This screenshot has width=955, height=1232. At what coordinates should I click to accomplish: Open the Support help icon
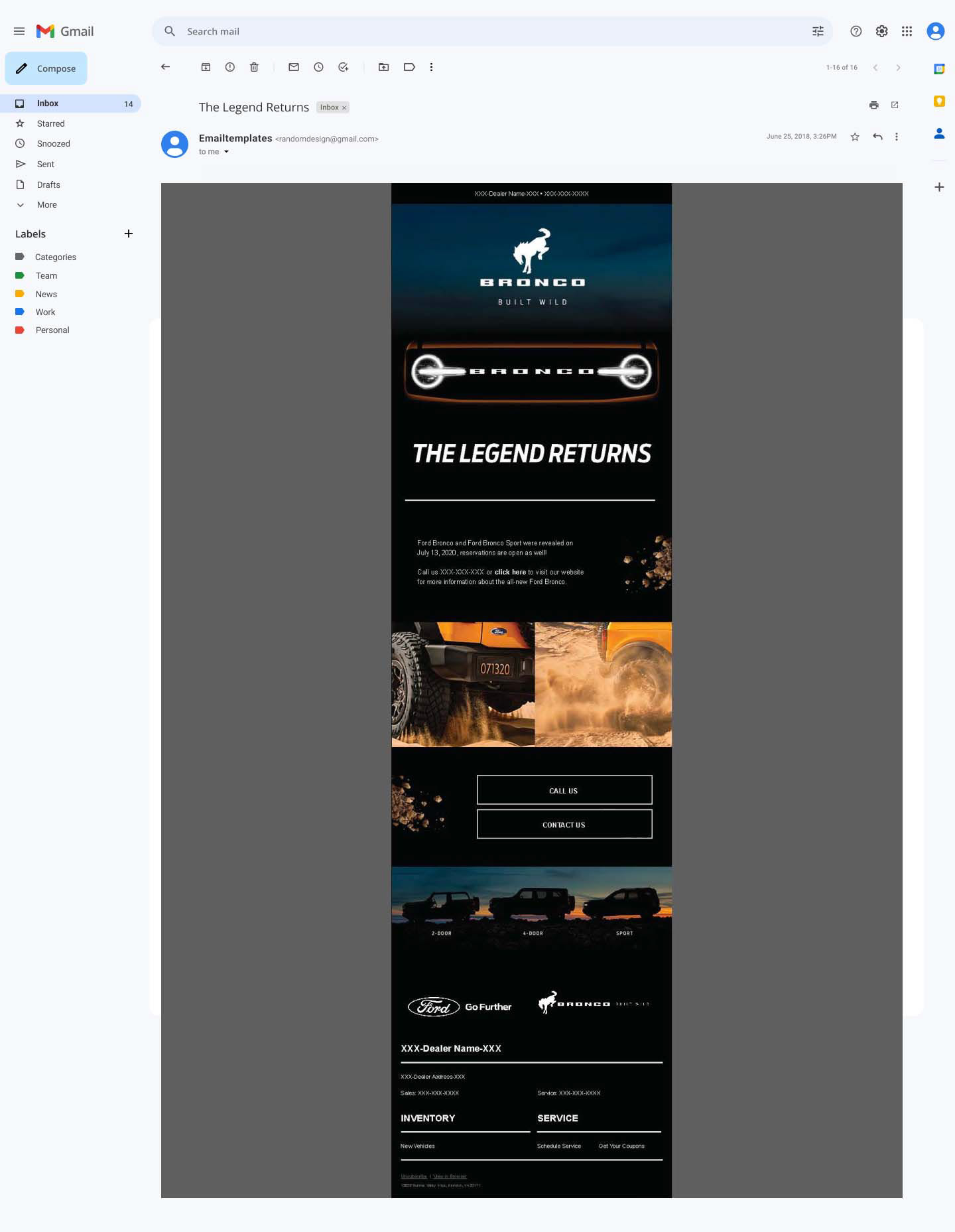pyautogui.click(x=856, y=31)
